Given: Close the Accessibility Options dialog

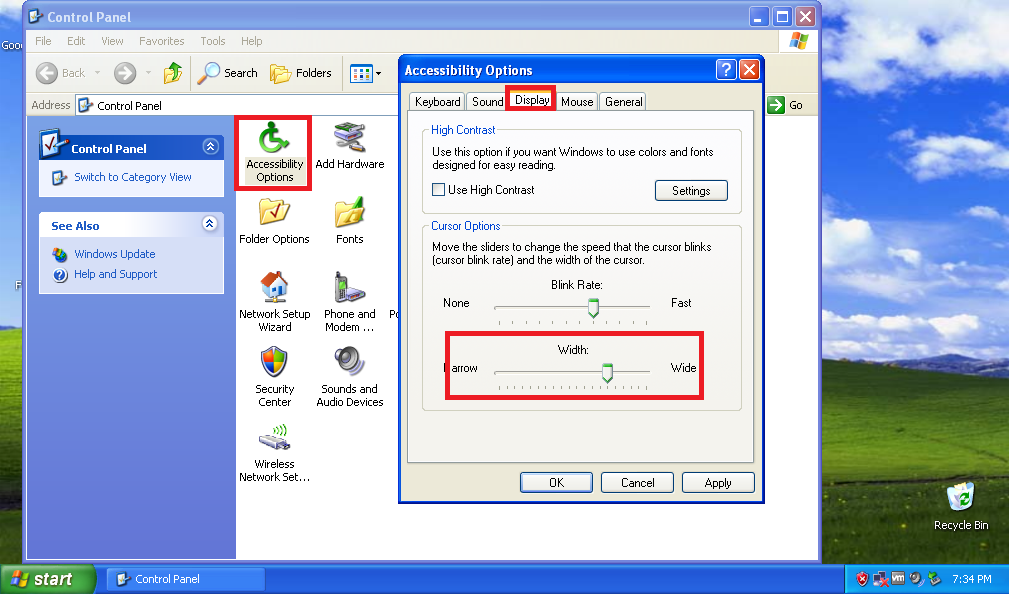Looking at the screenshot, I should [749, 70].
